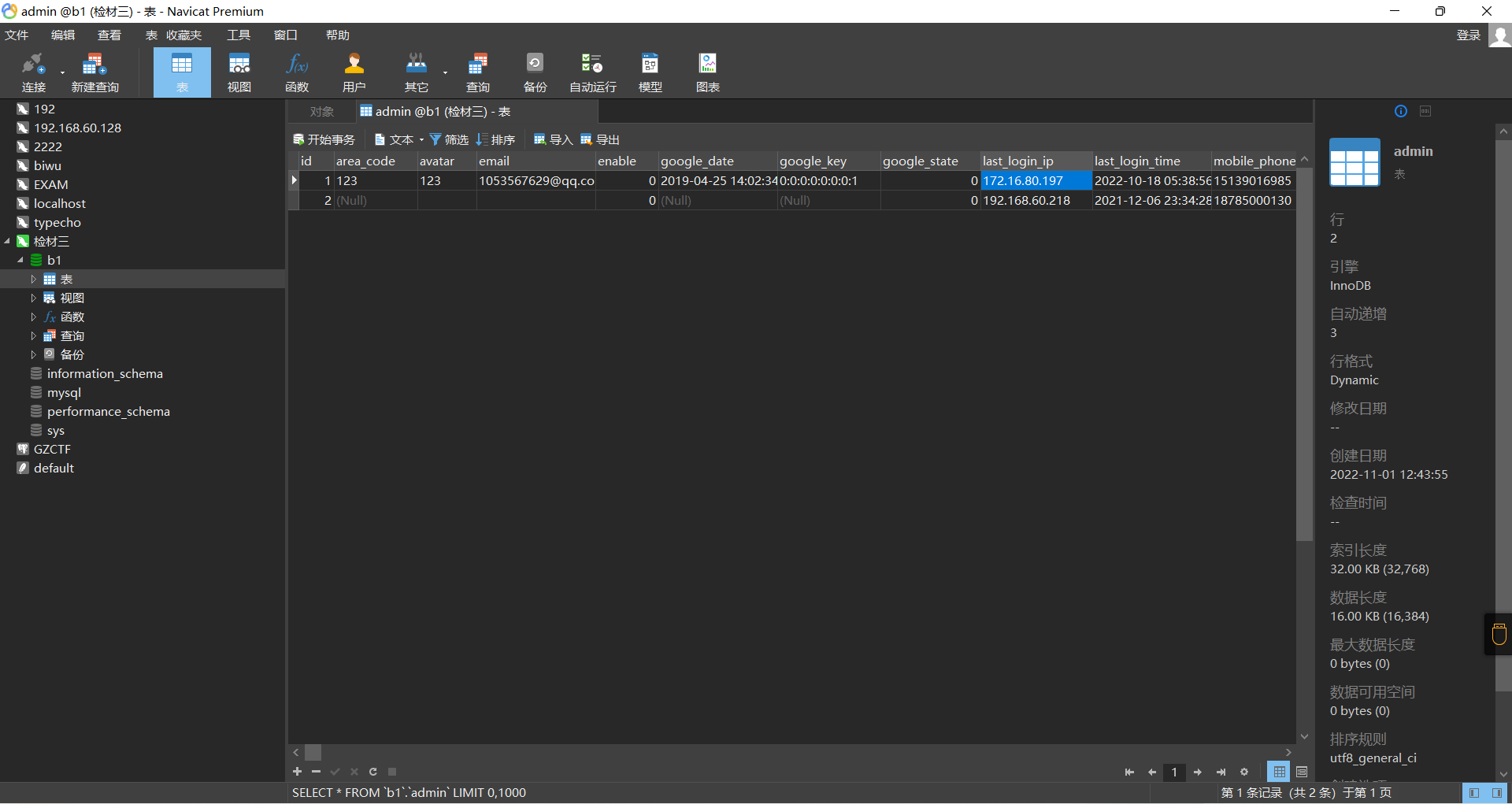This screenshot has width=1512, height=804.
Task: Open the 连接 (Connection) toolbar icon
Action: 33,72
